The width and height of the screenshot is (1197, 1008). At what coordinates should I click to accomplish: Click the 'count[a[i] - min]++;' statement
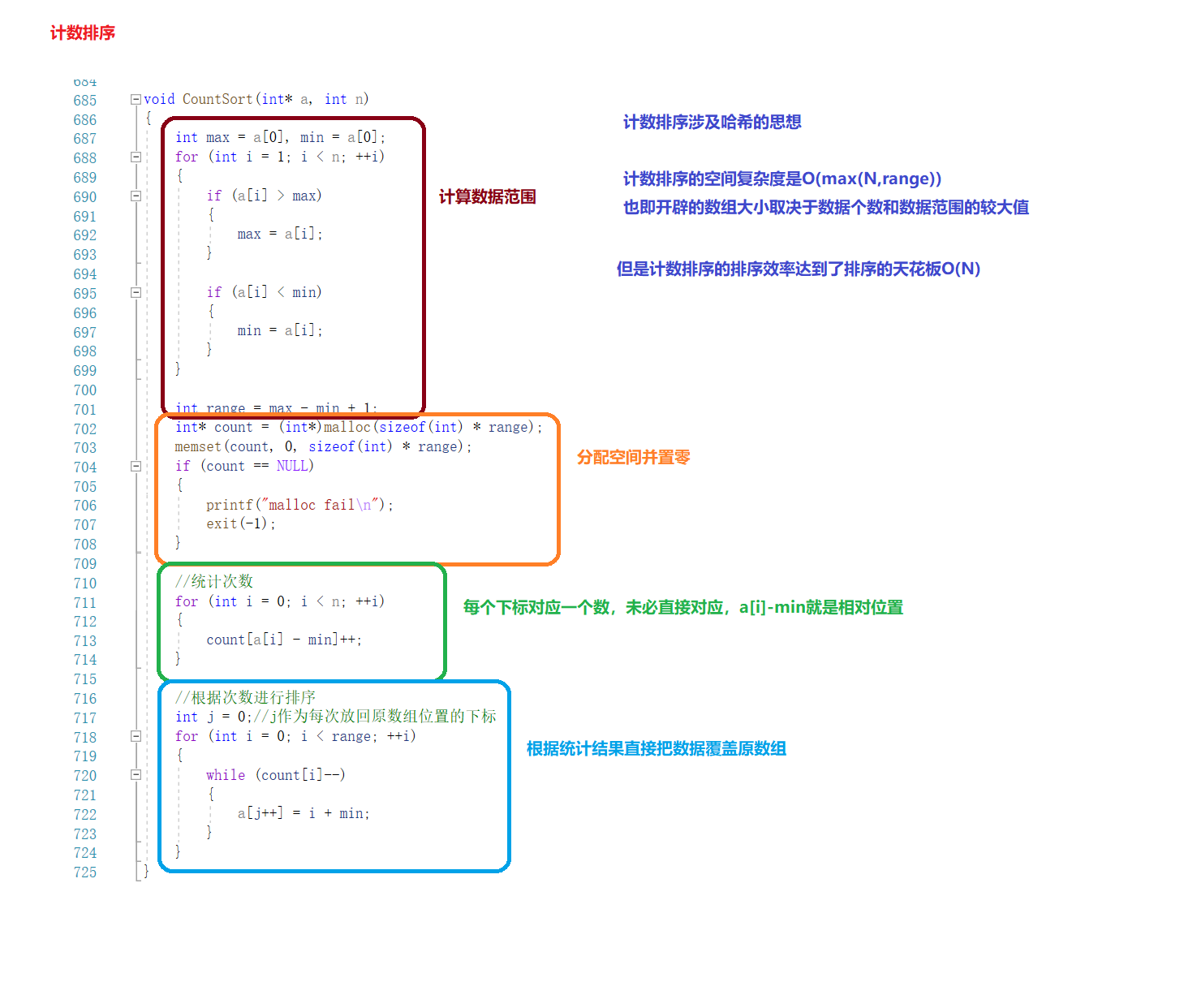(x=284, y=640)
